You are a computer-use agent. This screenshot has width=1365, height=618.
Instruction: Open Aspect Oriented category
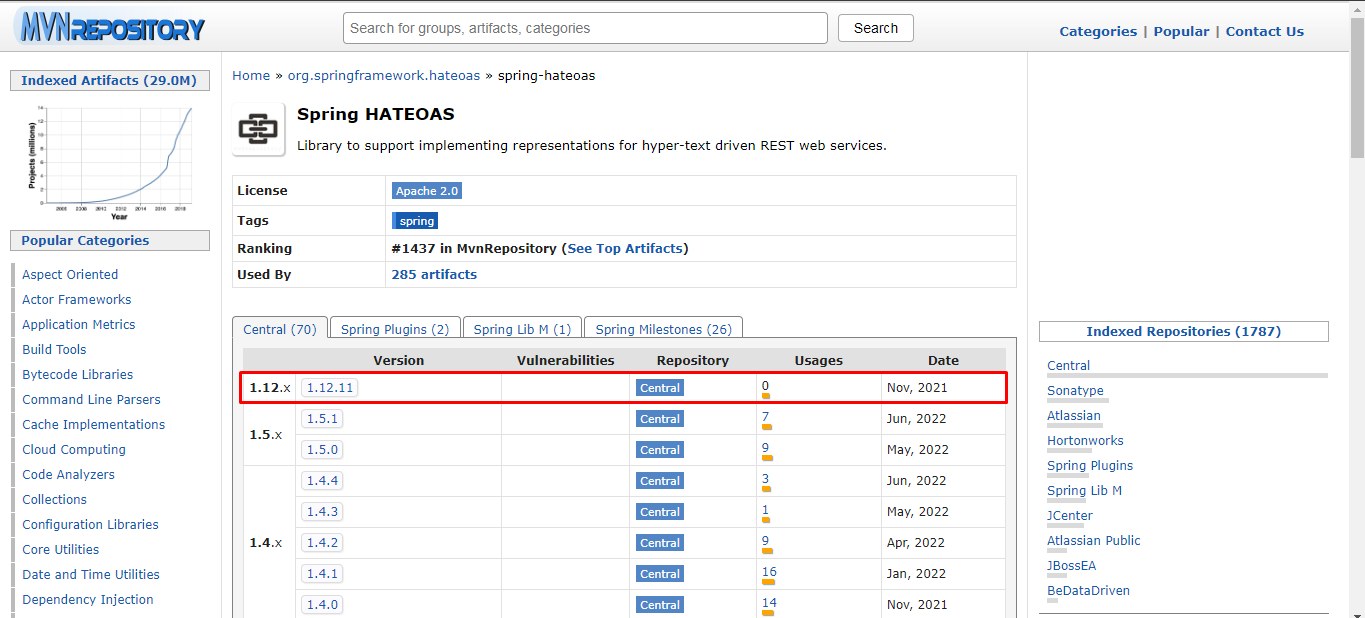(70, 275)
